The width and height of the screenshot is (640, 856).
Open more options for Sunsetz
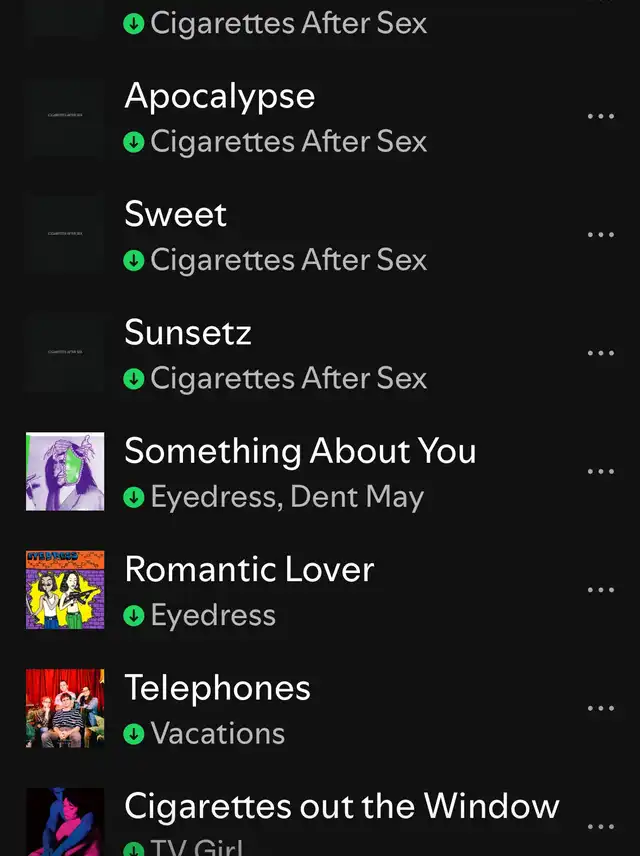600,353
